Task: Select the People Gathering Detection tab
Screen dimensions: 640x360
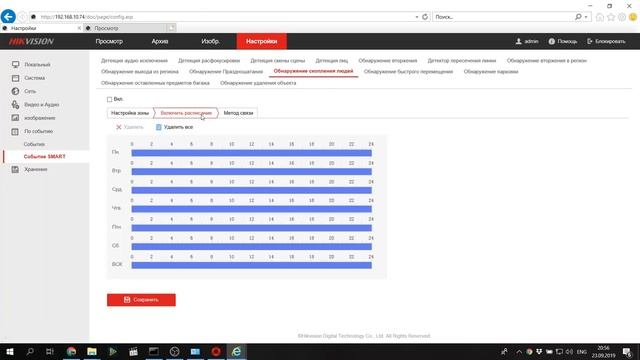Action: click(313, 71)
